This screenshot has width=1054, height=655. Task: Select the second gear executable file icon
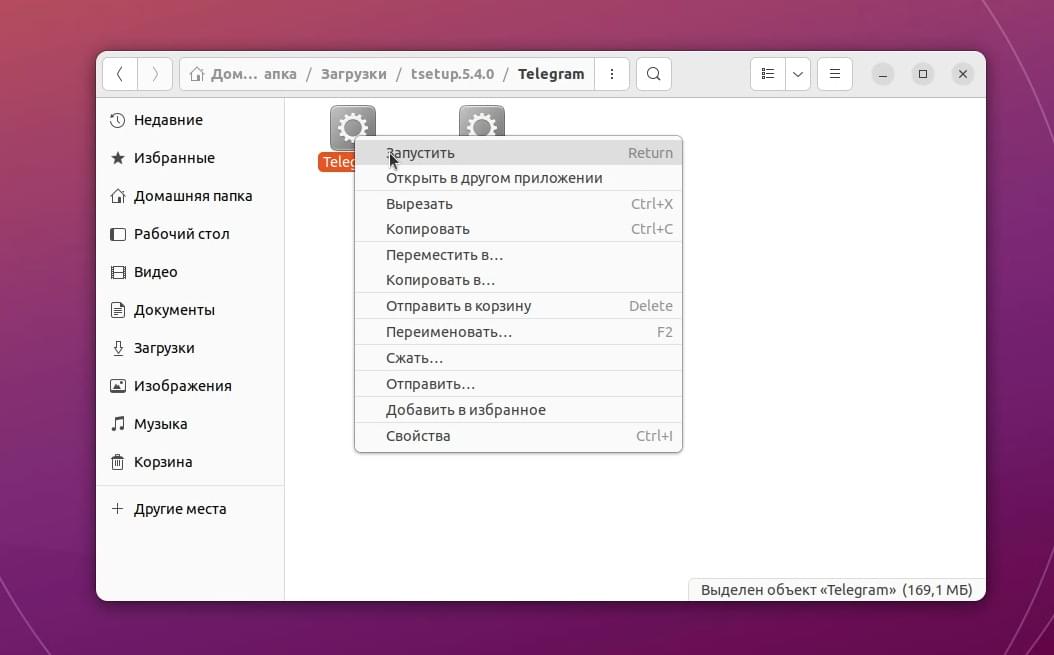482,120
